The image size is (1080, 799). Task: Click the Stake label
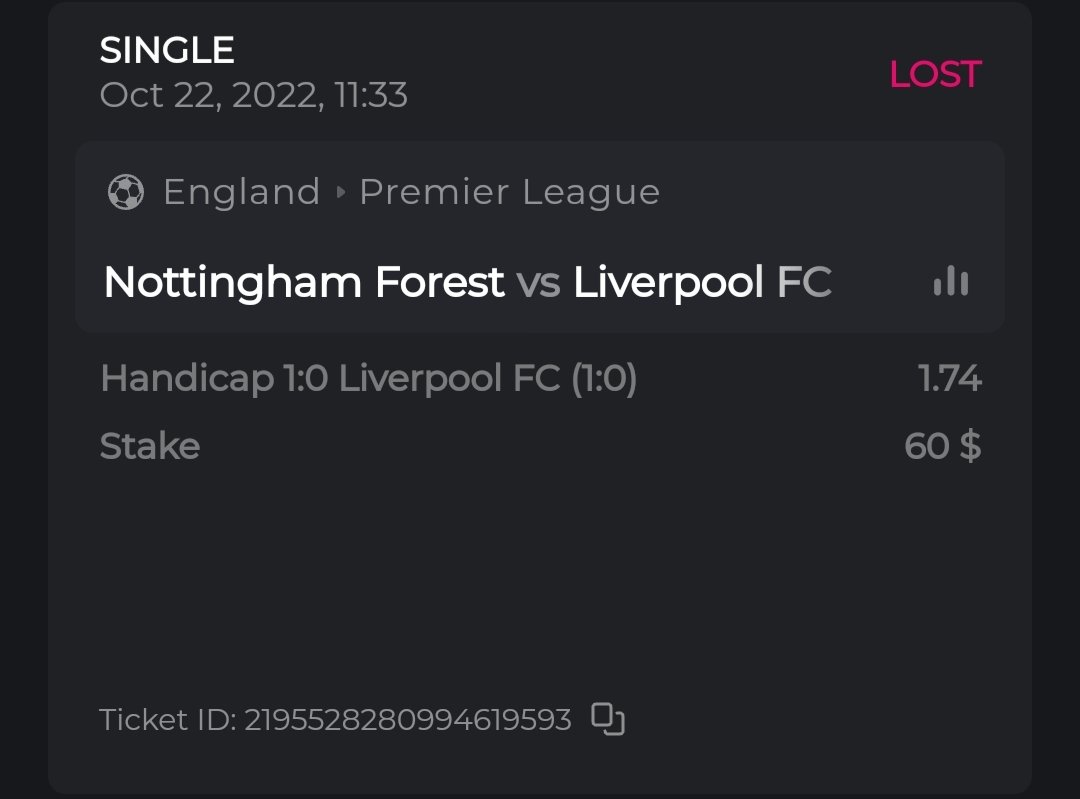tap(150, 446)
